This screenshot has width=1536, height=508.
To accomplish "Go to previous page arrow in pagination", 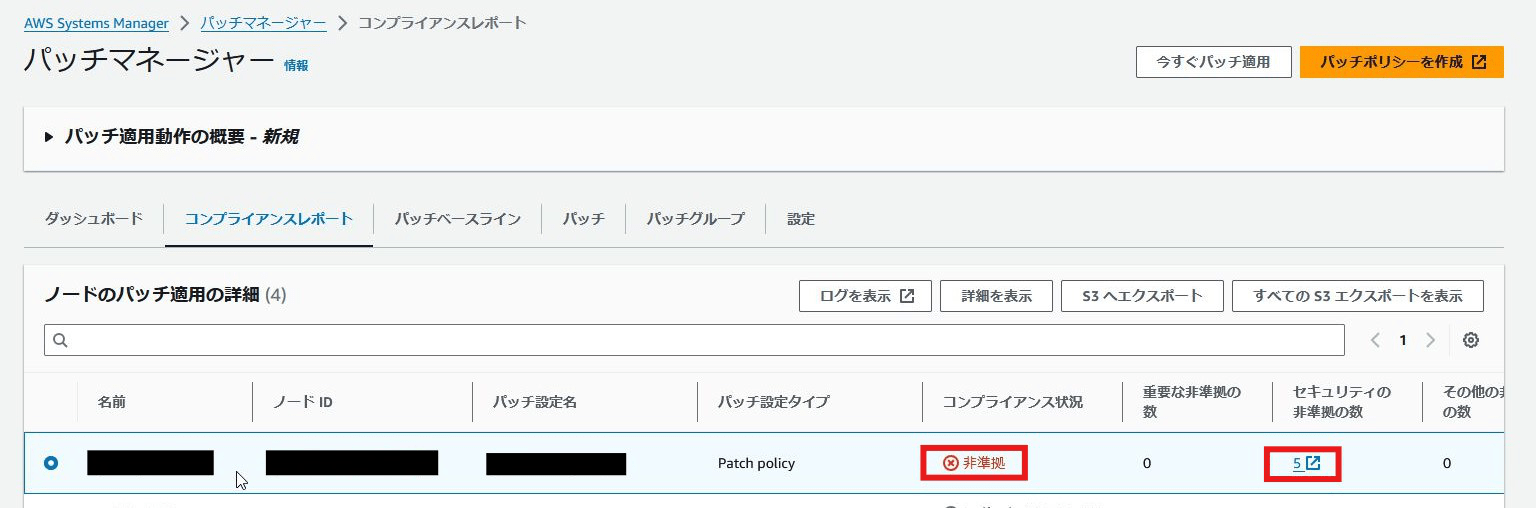I will [x=1375, y=340].
